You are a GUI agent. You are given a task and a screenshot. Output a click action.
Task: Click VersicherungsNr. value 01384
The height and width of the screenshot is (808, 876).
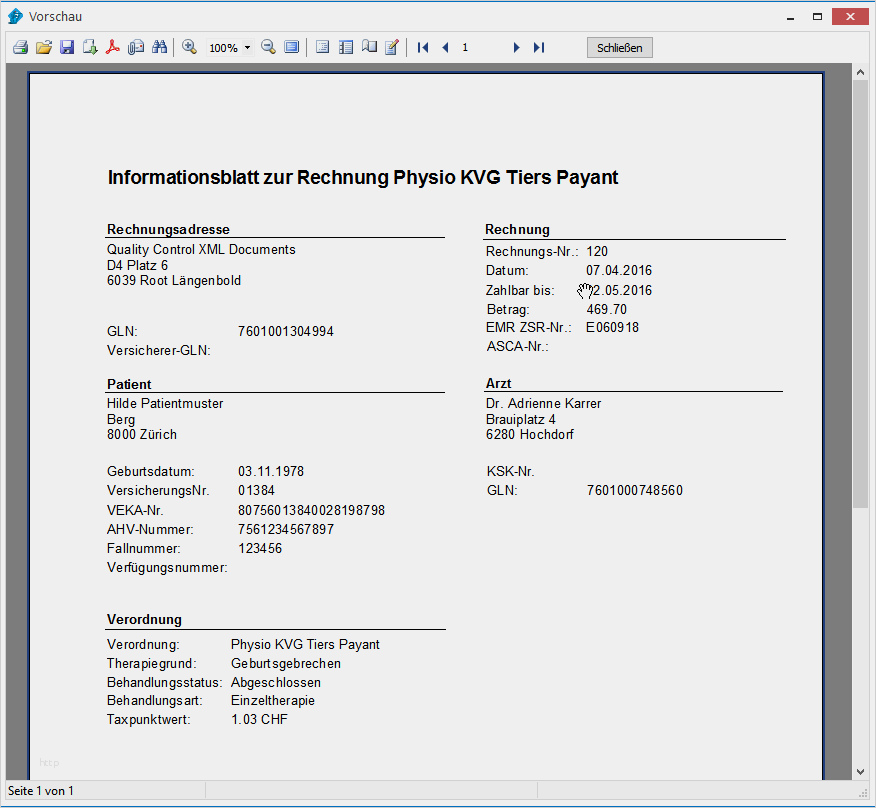(256, 491)
